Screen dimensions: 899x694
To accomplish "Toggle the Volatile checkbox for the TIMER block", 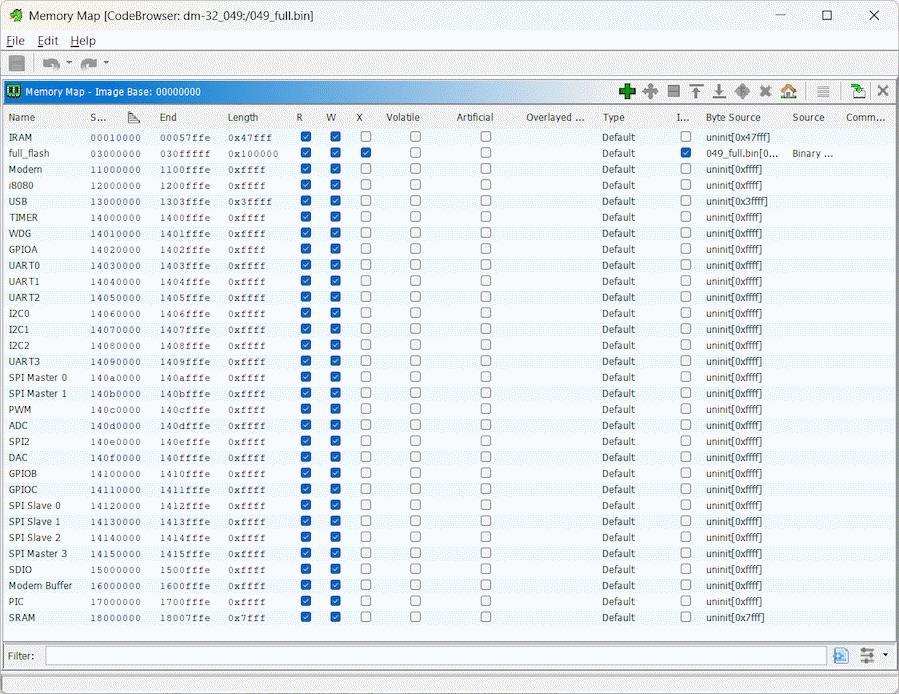I will (415, 217).
